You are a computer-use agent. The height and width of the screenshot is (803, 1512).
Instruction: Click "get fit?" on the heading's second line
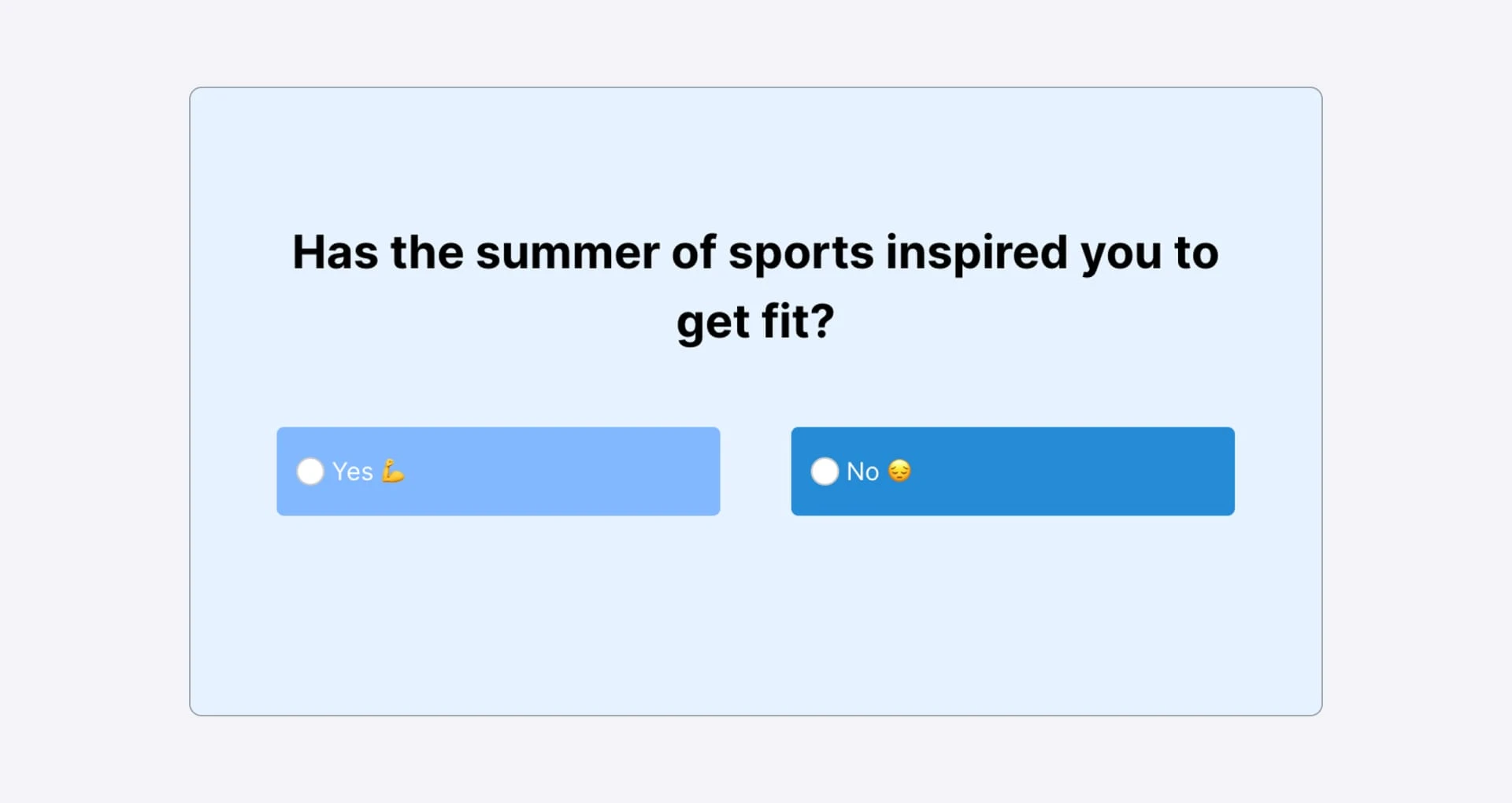(x=755, y=322)
